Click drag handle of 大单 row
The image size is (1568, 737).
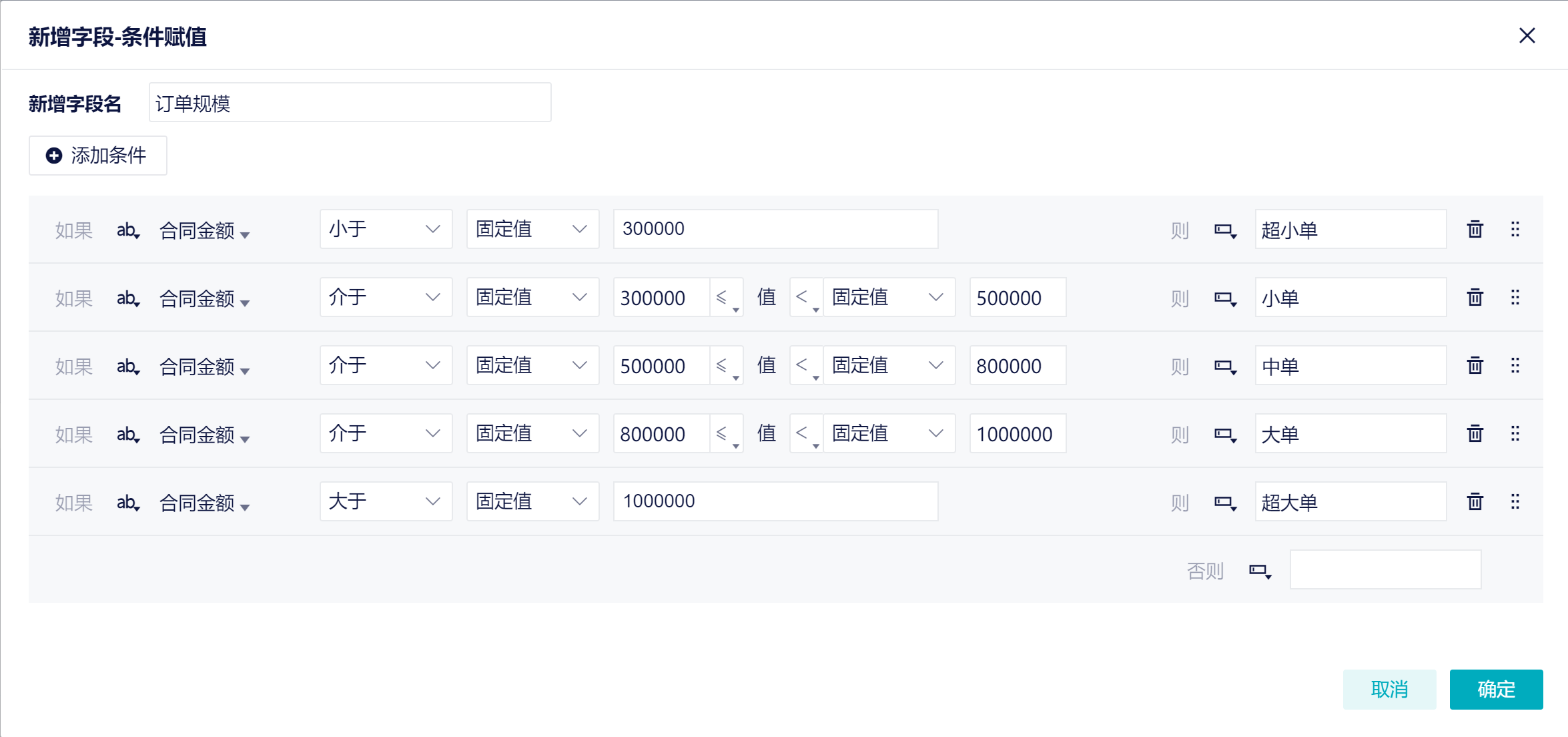pos(1515,434)
